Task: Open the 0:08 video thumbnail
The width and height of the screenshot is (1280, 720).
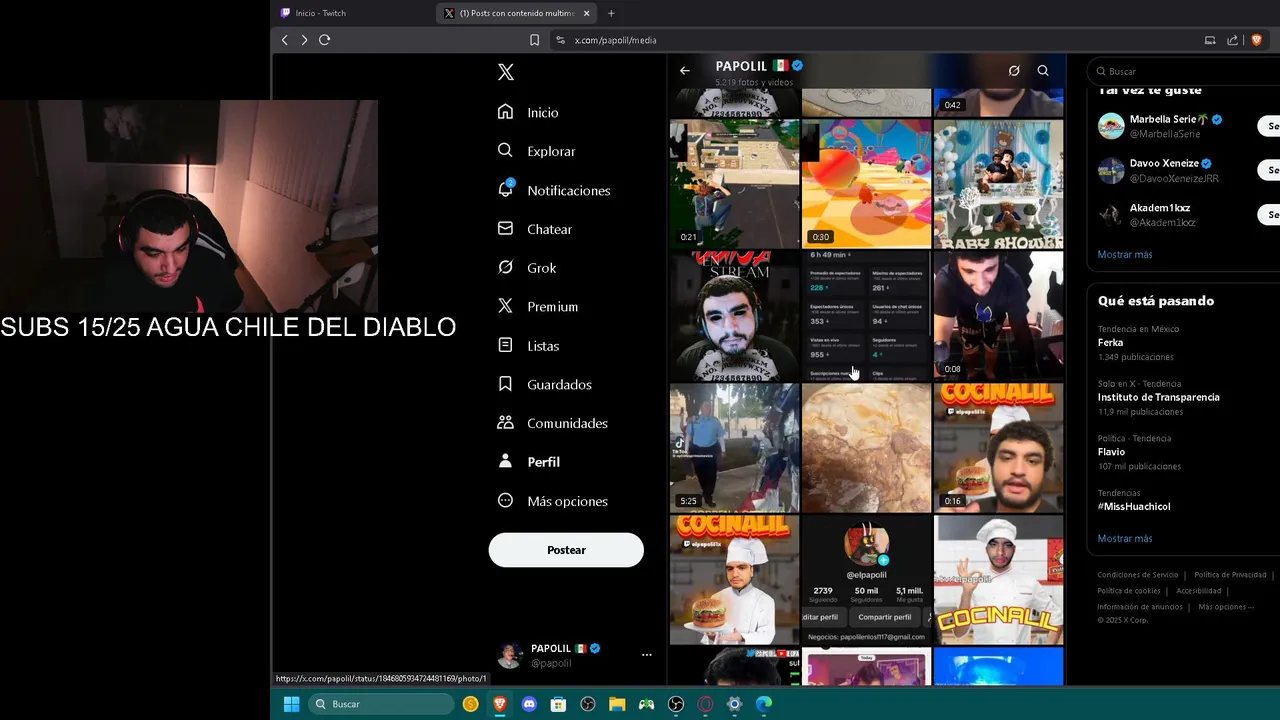Action: pyautogui.click(x=998, y=316)
